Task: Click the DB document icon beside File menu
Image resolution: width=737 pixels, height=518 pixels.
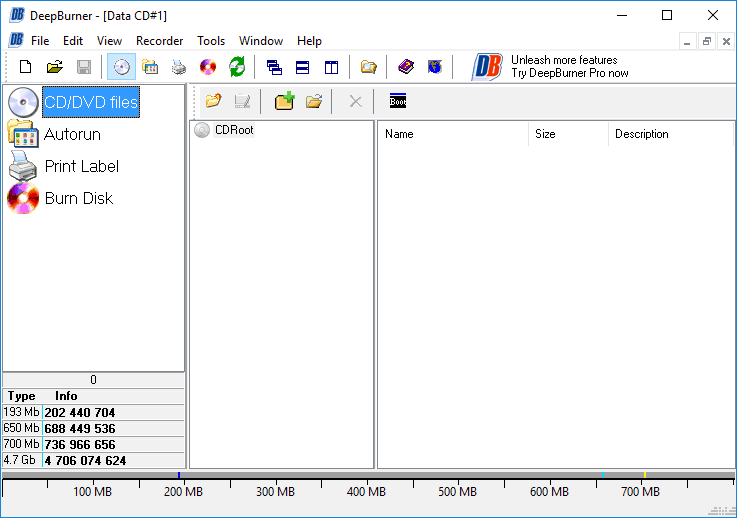Action: [x=16, y=40]
